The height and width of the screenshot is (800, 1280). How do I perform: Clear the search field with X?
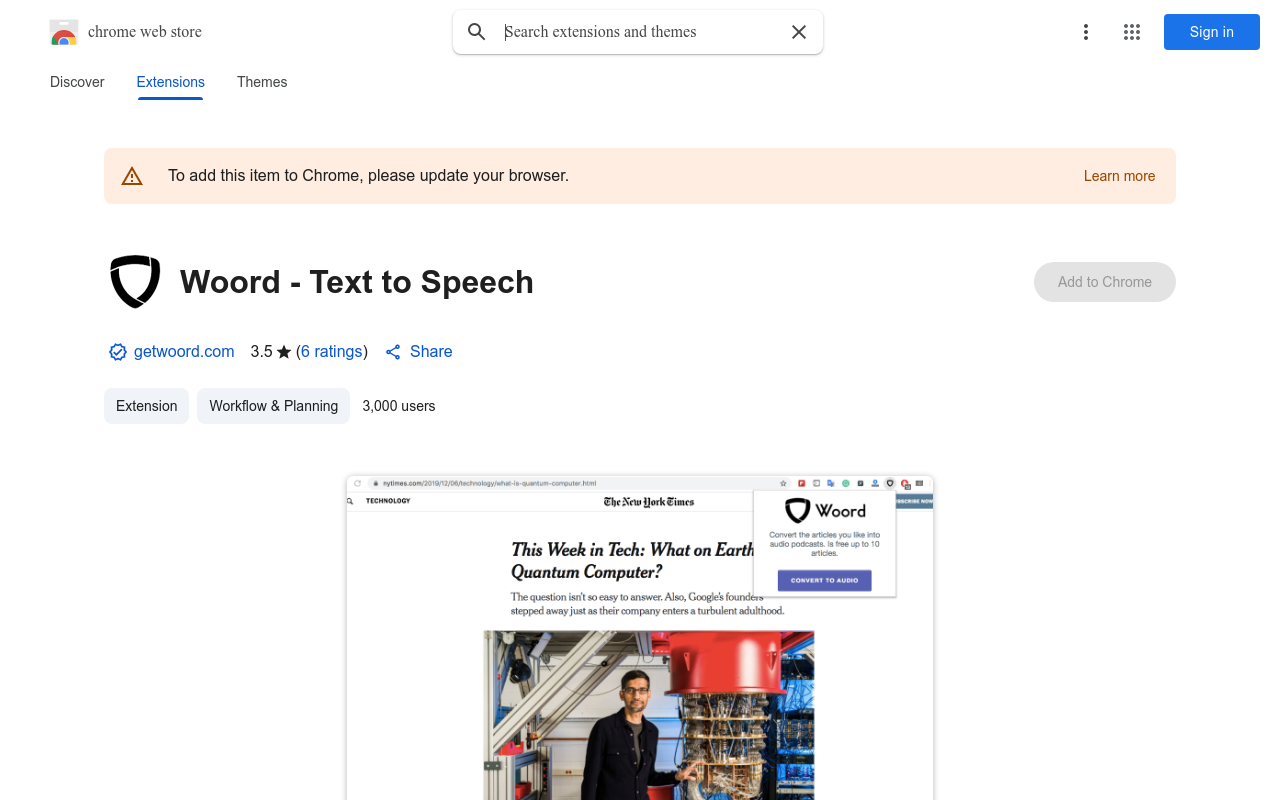coord(799,32)
